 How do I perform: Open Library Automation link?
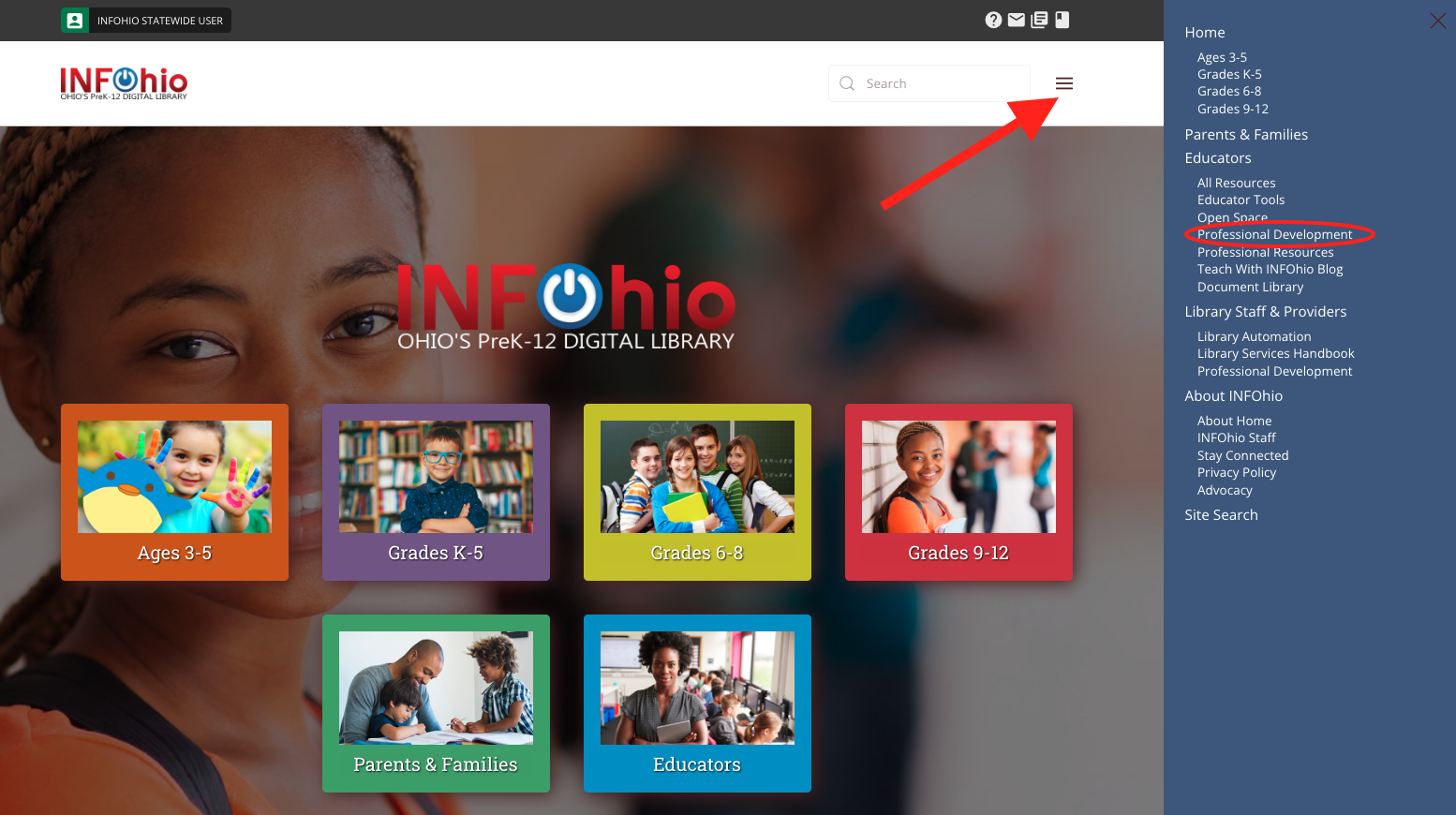point(1254,336)
